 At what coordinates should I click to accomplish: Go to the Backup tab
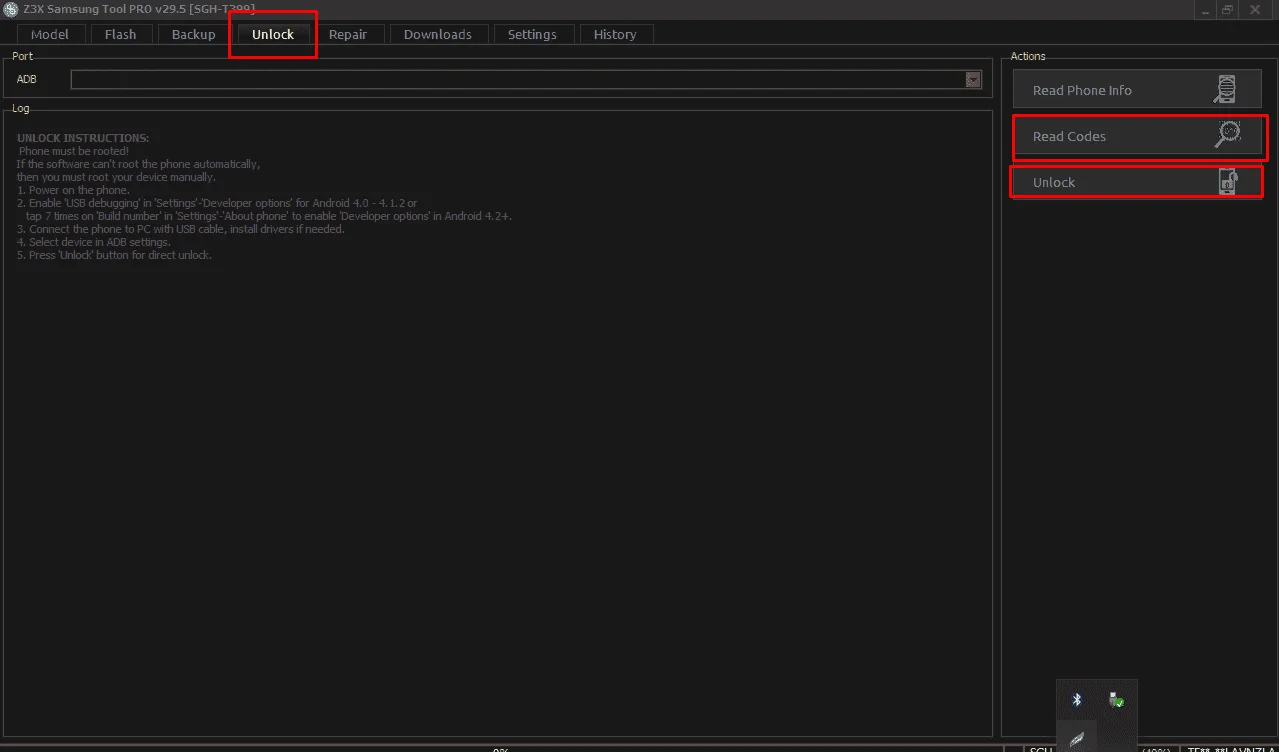tap(193, 34)
